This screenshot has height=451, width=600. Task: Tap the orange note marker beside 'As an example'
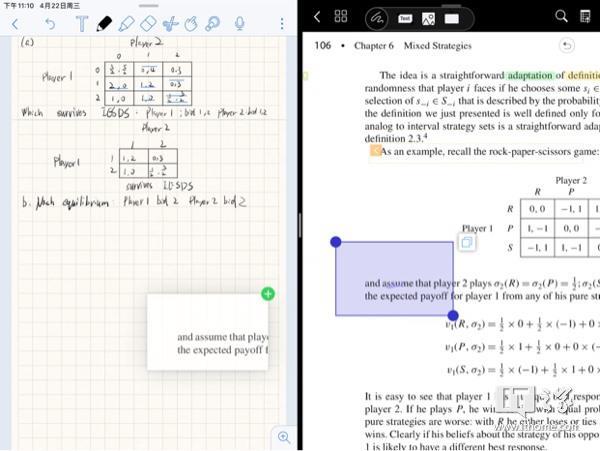[x=375, y=151]
